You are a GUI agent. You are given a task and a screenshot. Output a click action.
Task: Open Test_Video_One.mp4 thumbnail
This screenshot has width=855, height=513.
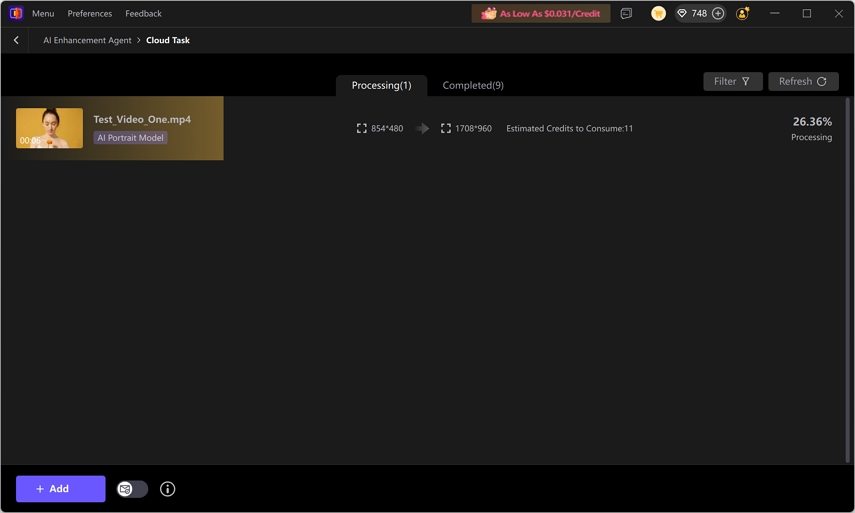pyautogui.click(x=50, y=128)
